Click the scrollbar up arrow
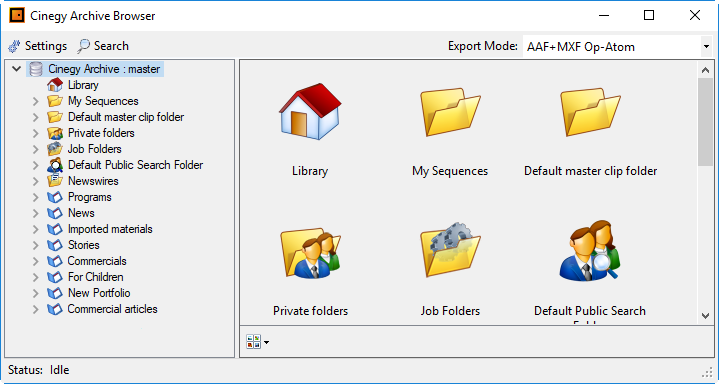Screen dimensions: 719x384 [x=705, y=70]
